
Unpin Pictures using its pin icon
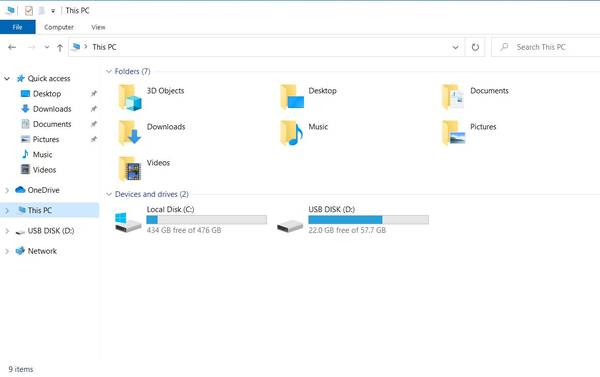coord(94,139)
